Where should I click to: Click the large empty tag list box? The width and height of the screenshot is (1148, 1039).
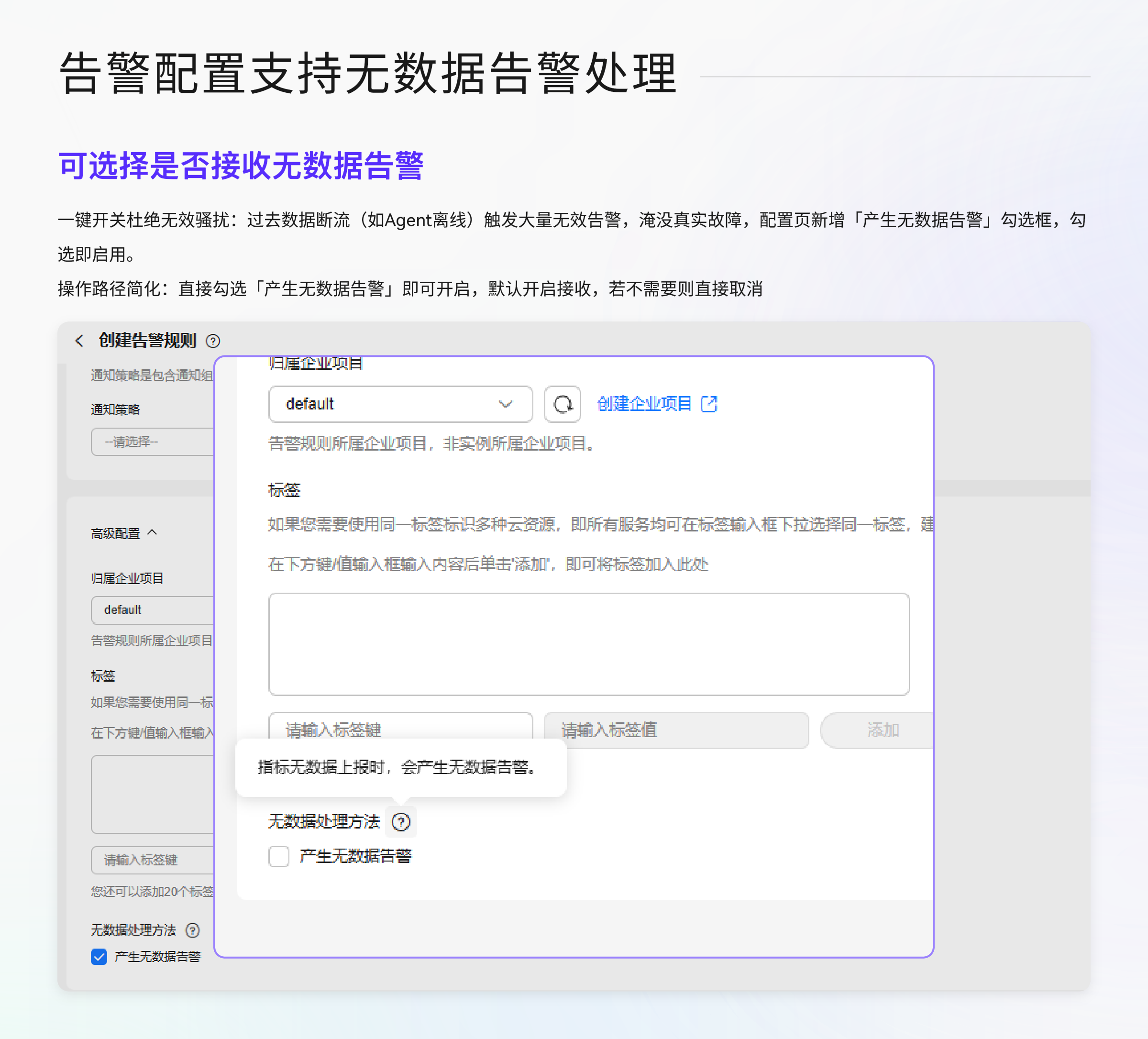(589, 644)
